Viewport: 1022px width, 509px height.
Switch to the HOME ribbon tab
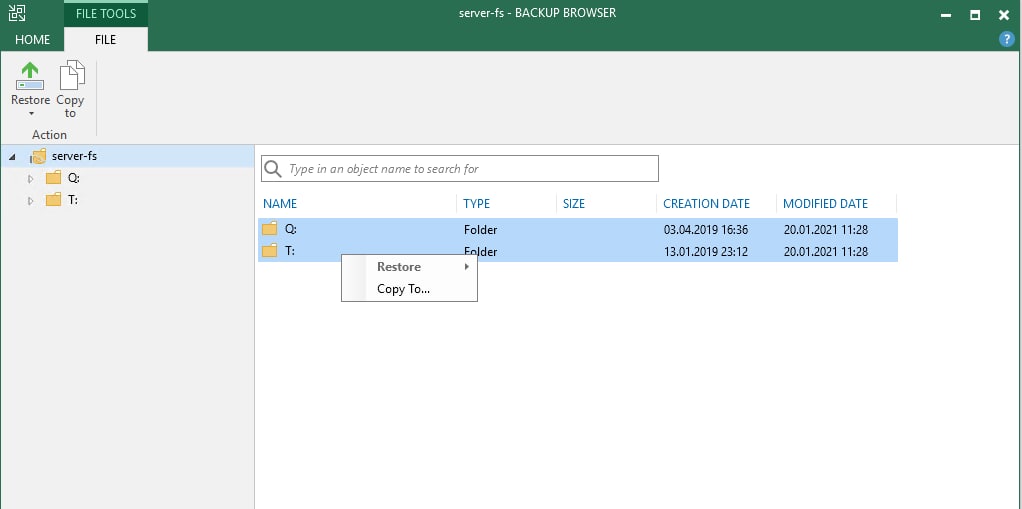click(x=32, y=40)
